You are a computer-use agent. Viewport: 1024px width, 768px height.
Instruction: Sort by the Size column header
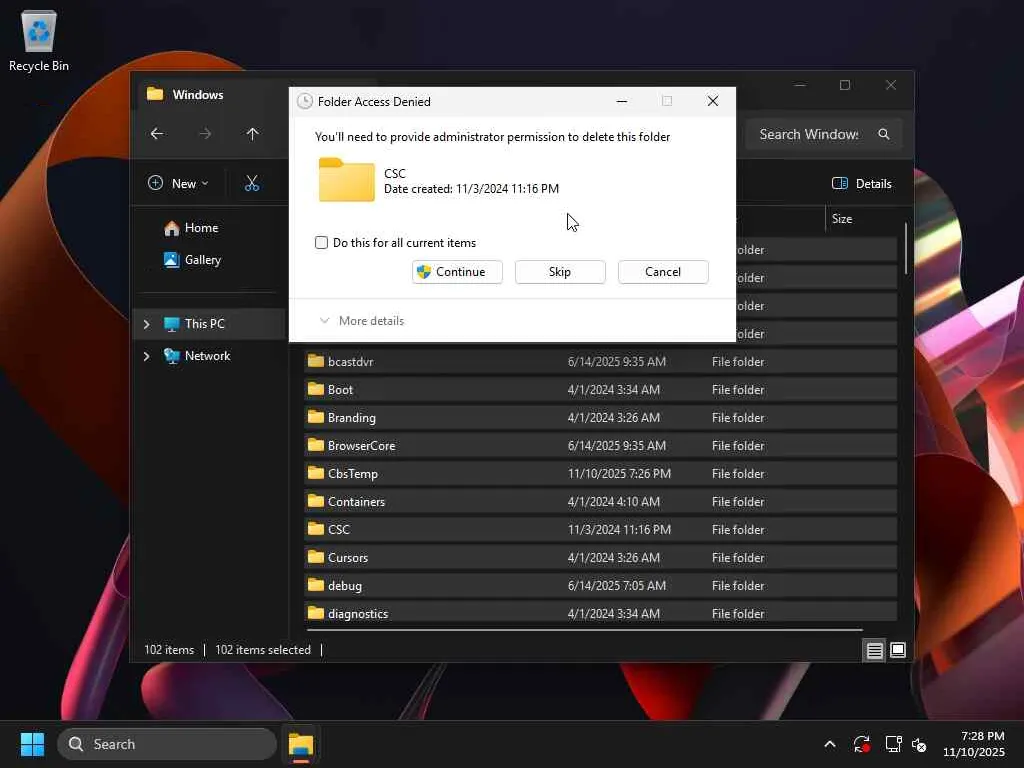pos(842,219)
